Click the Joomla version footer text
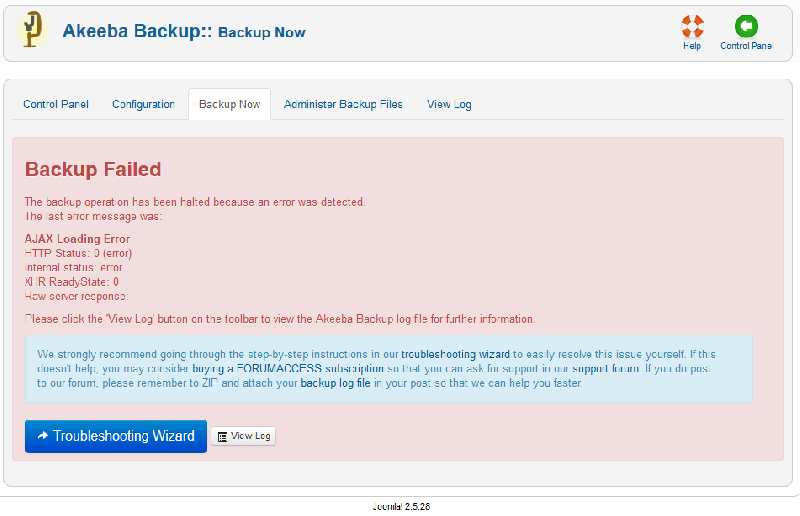The image size is (800, 516). tap(400, 506)
